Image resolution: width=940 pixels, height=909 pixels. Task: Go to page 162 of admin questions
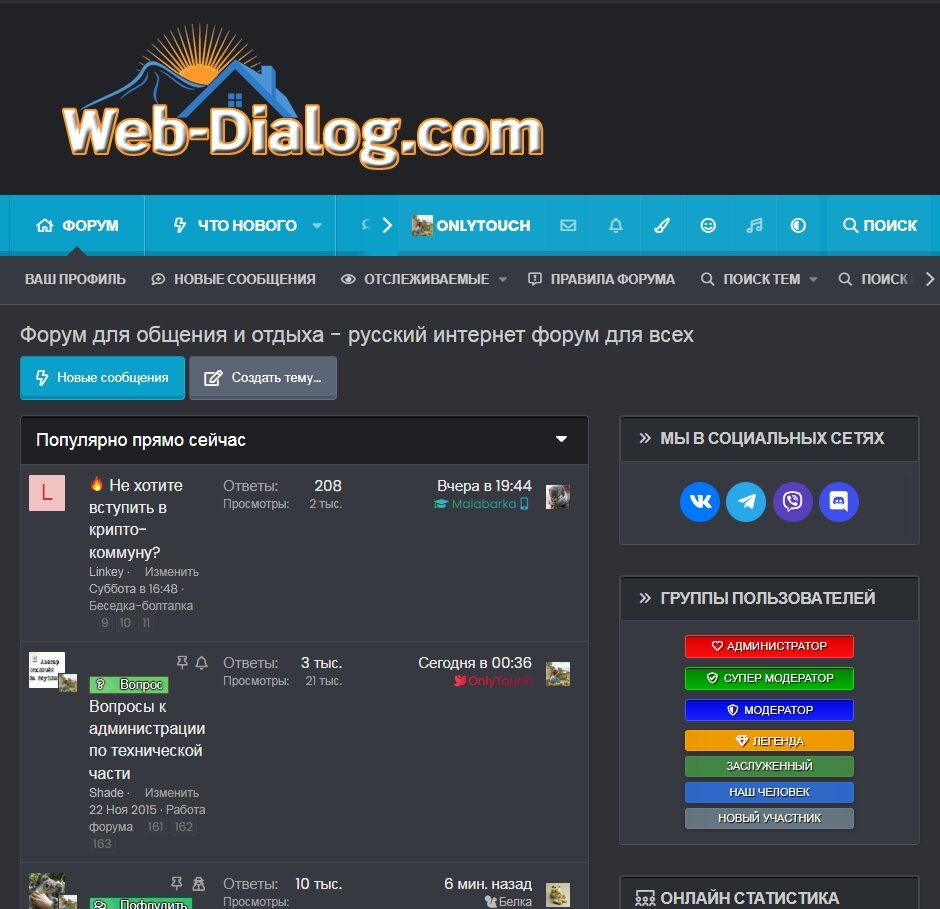click(183, 827)
